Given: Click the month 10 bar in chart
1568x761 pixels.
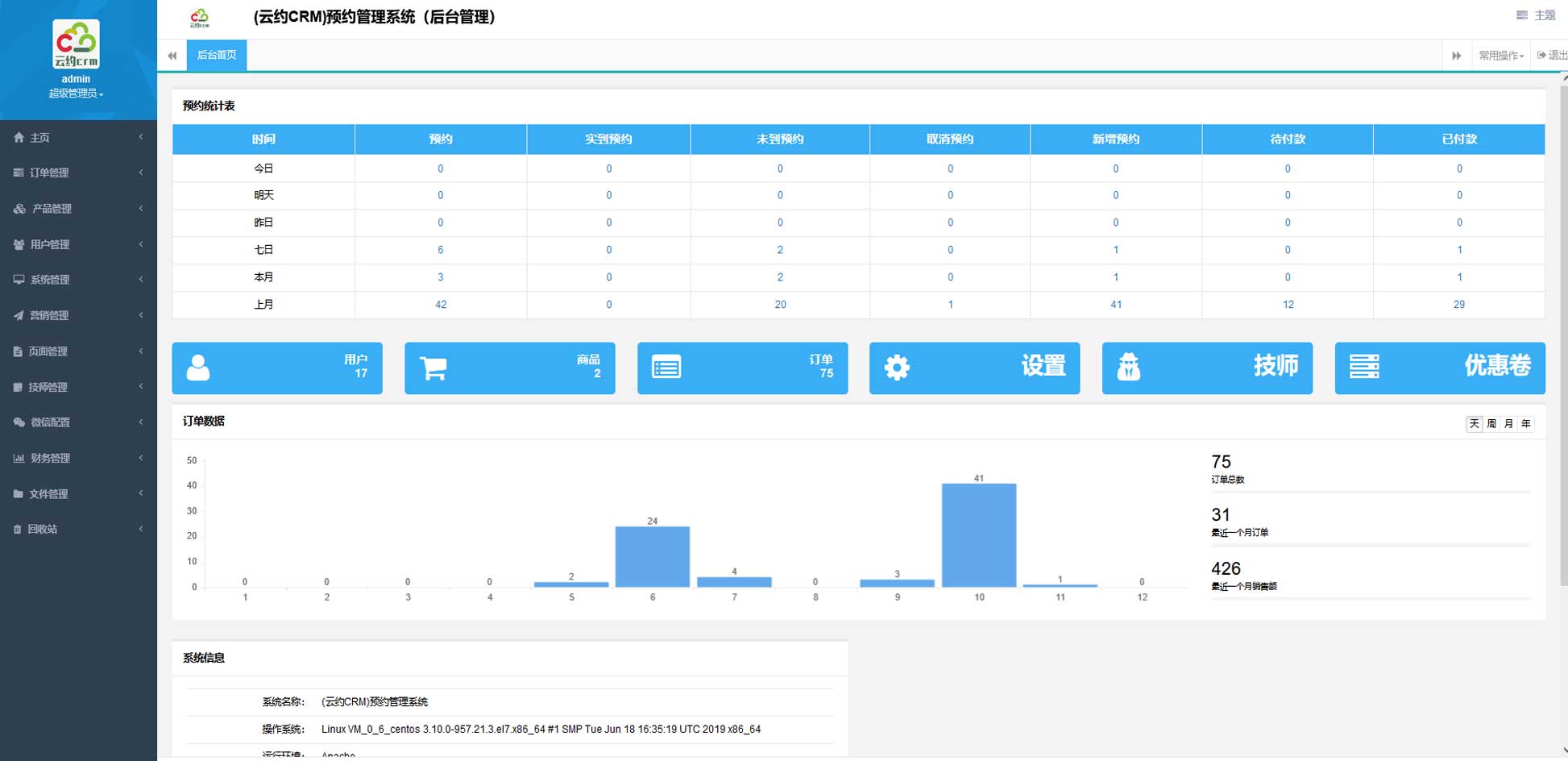Looking at the screenshot, I should (979, 535).
